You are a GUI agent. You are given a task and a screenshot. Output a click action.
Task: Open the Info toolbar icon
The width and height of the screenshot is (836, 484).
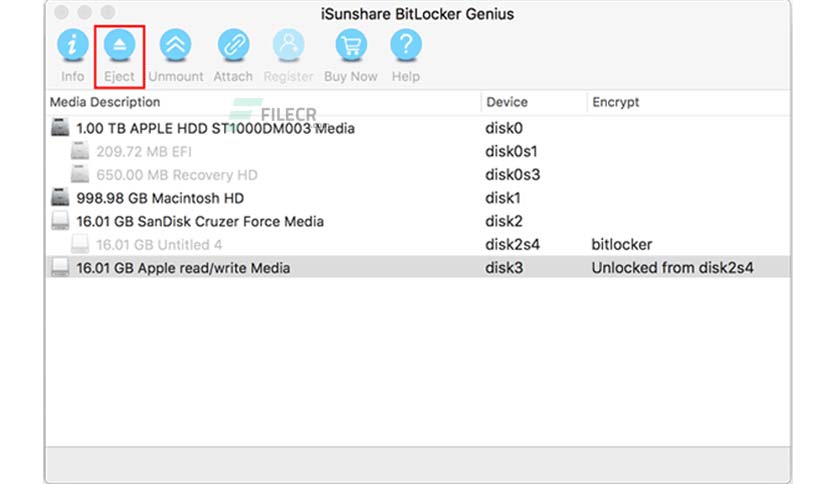coord(73,45)
